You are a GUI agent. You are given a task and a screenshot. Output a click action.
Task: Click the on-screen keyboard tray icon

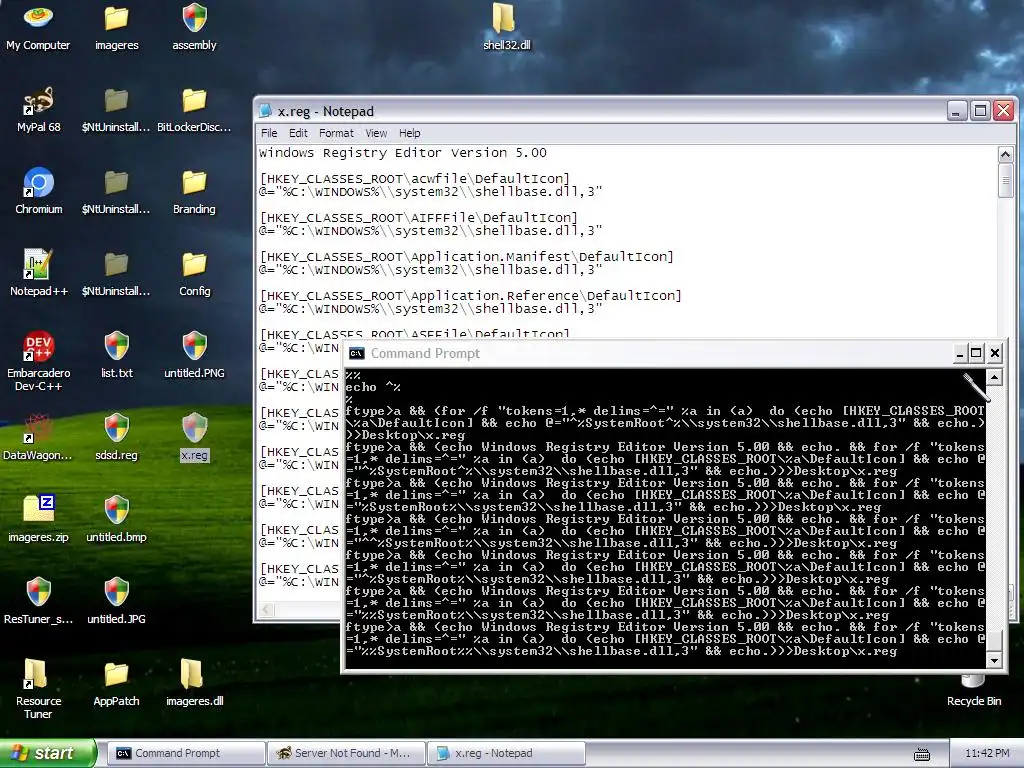click(922, 754)
